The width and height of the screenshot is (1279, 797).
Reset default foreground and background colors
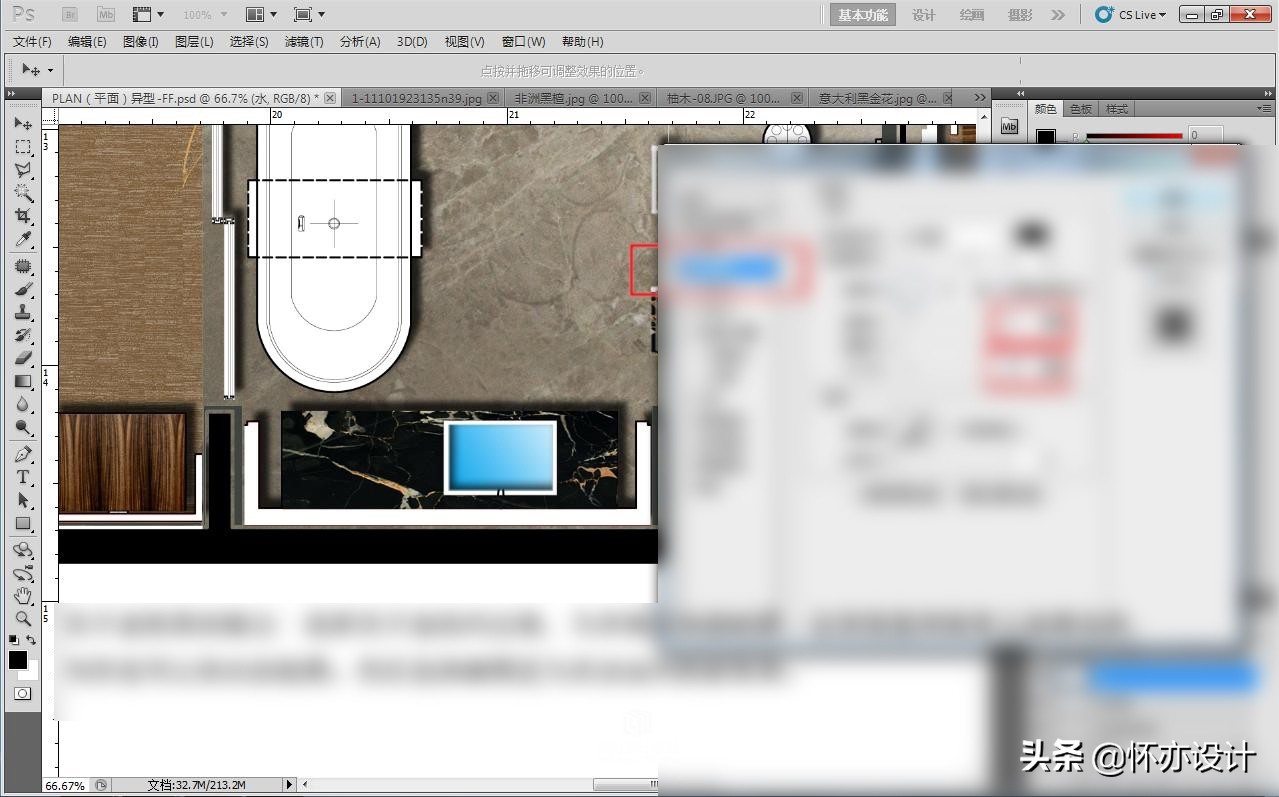click(x=13, y=640)
